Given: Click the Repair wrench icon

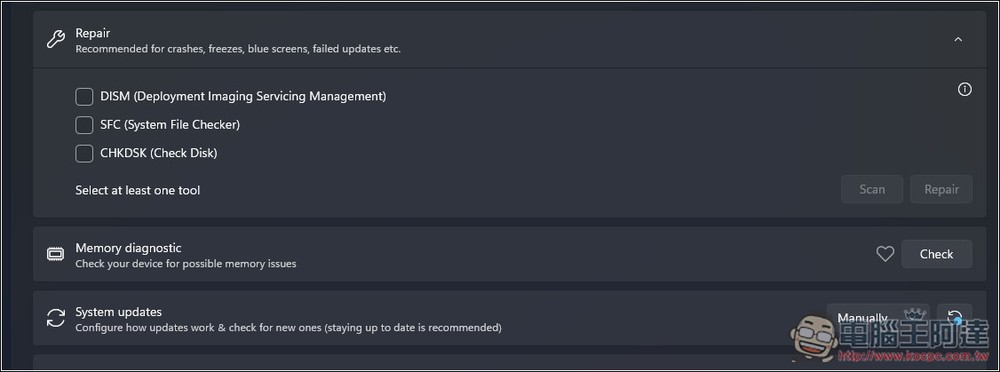Looking at the screenshot, I should [56, 40].
